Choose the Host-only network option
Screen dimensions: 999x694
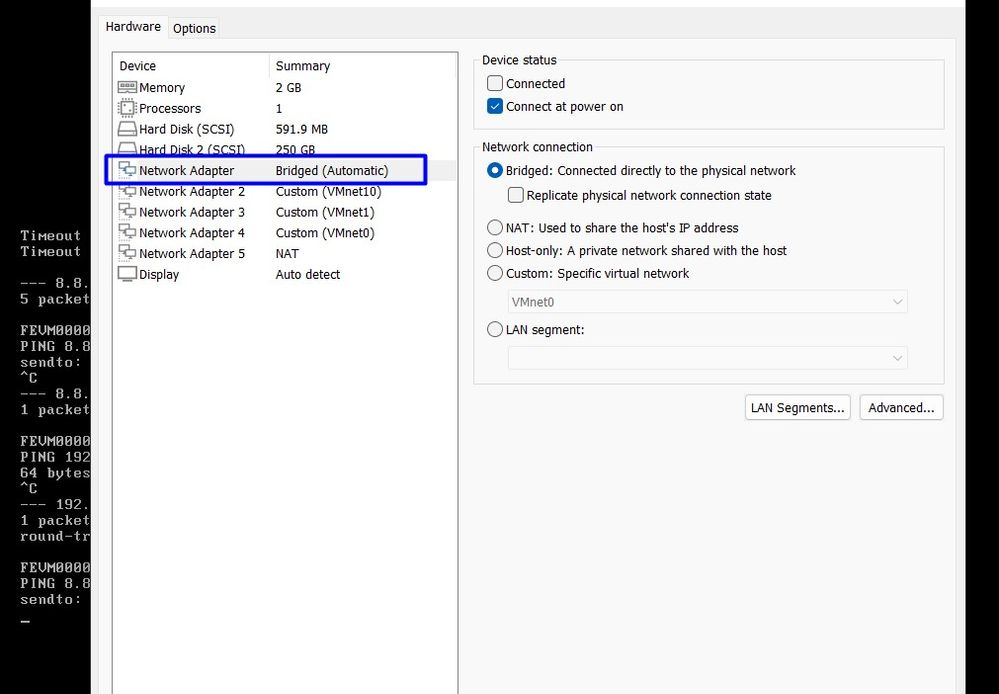click(x=495, y=251)
